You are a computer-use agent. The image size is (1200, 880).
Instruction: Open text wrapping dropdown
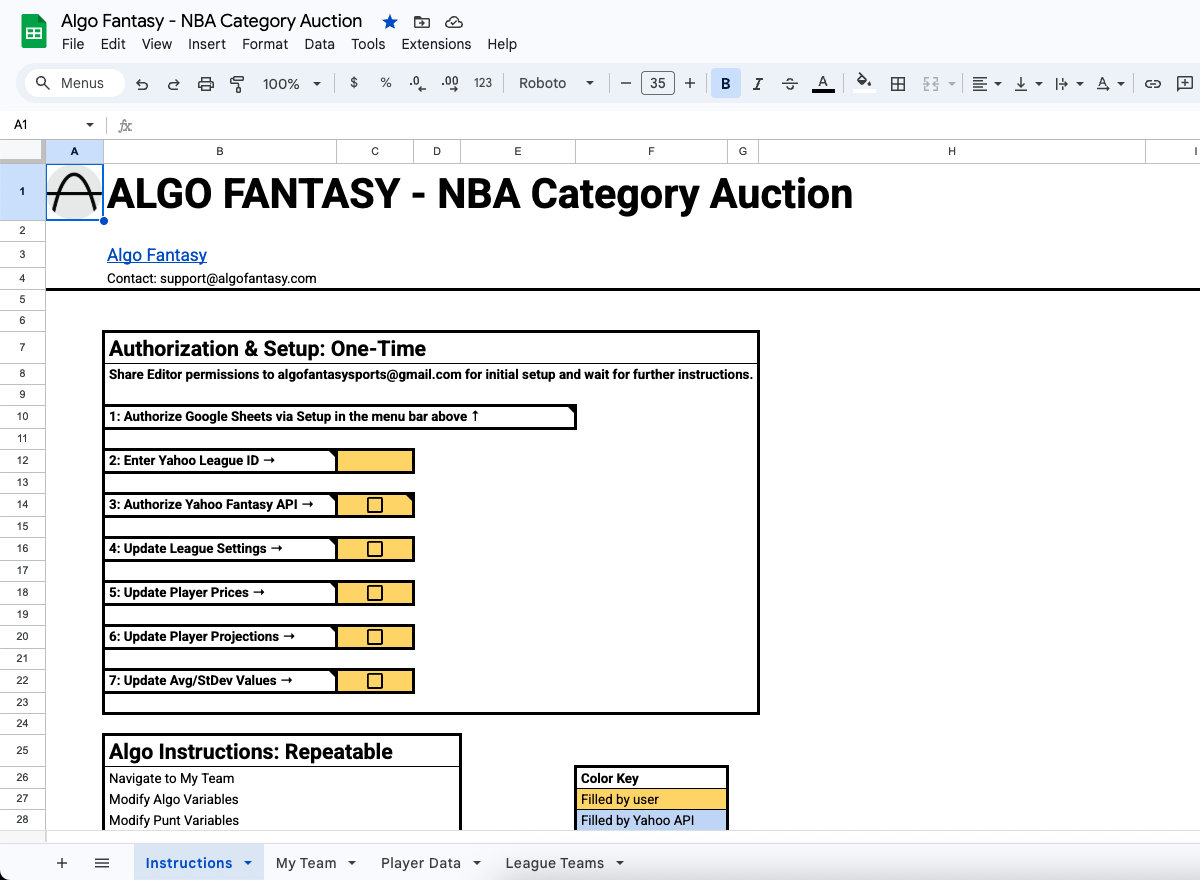click(x=1069, y=84)
